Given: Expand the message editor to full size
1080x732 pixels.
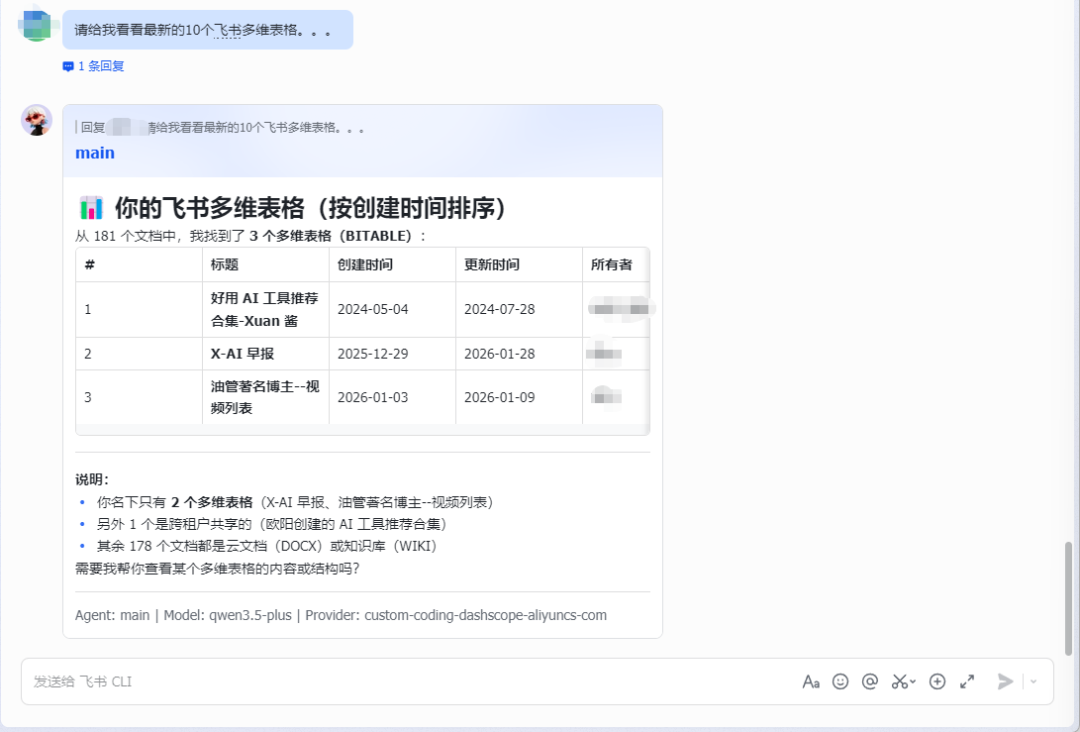Looking at the screenshot, I should (967, 681).
